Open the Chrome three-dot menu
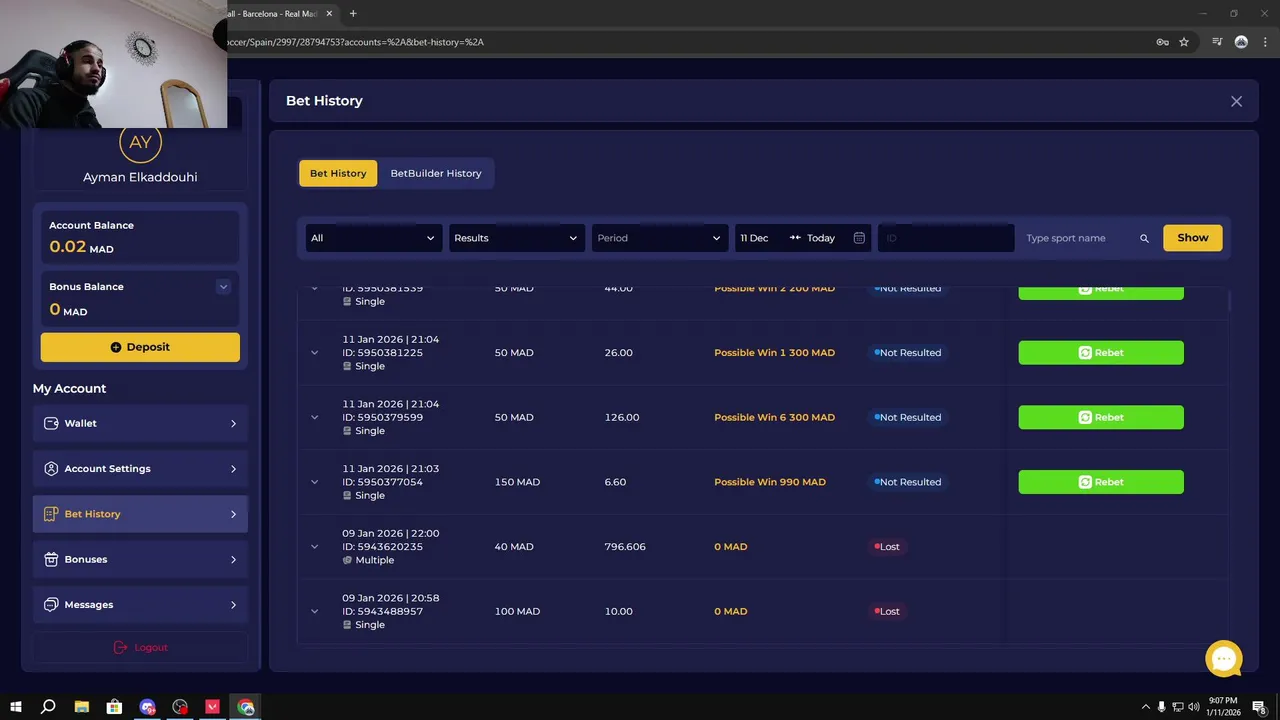The height and width of the screenshot is (720, 1280). pos(1263,42)
